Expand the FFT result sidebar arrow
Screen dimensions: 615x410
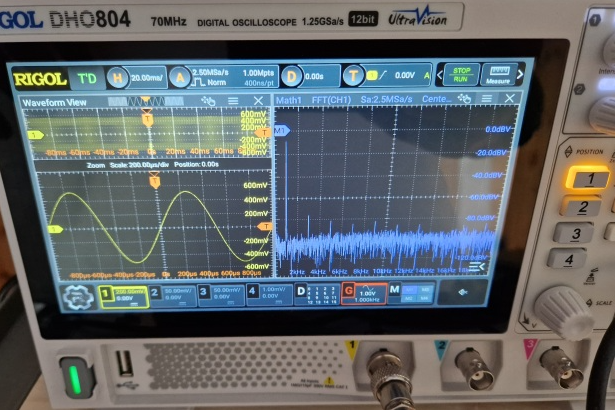(x=477, y=267)
